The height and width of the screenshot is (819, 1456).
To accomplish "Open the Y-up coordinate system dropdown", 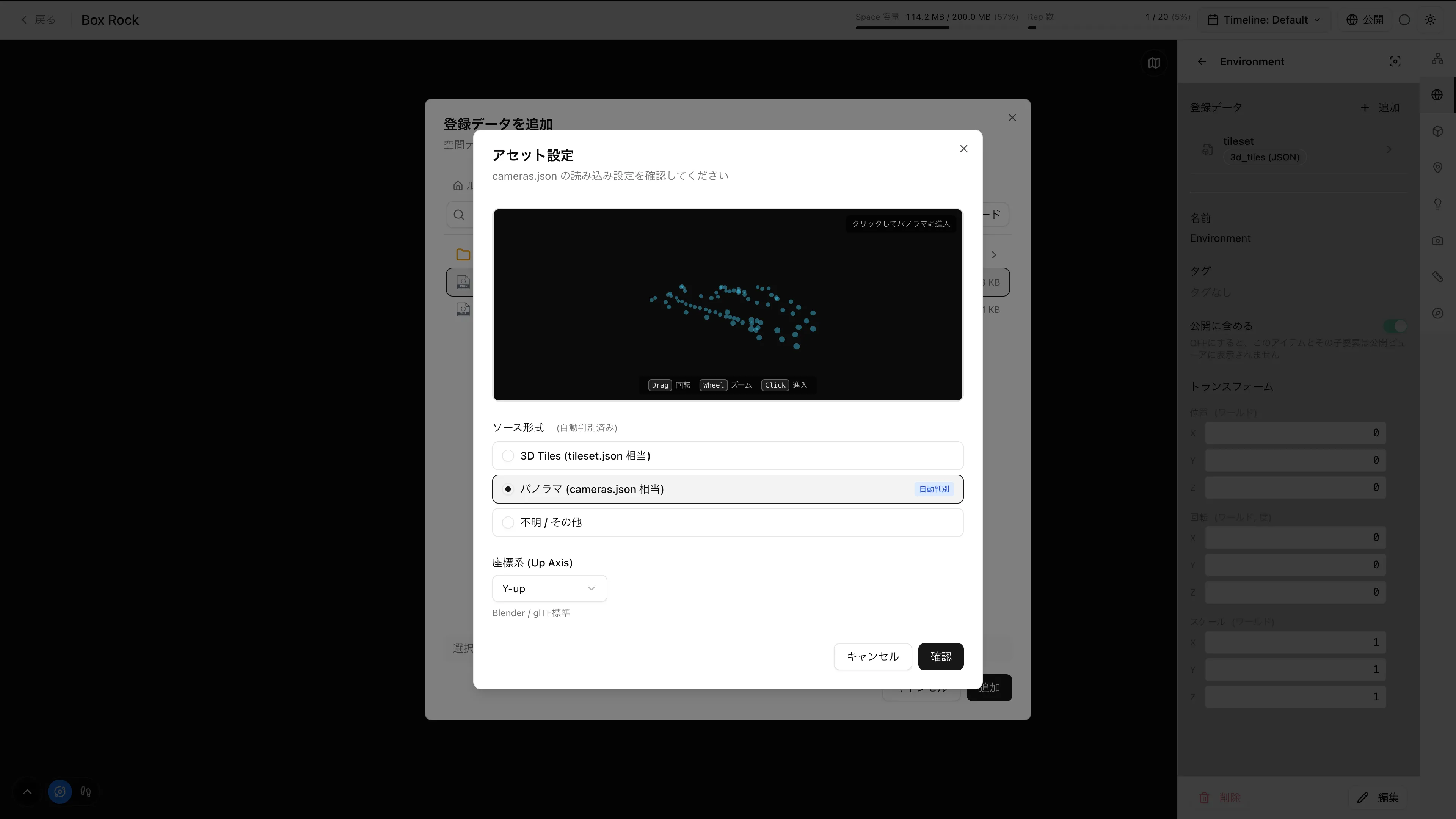I will [549, 588].
